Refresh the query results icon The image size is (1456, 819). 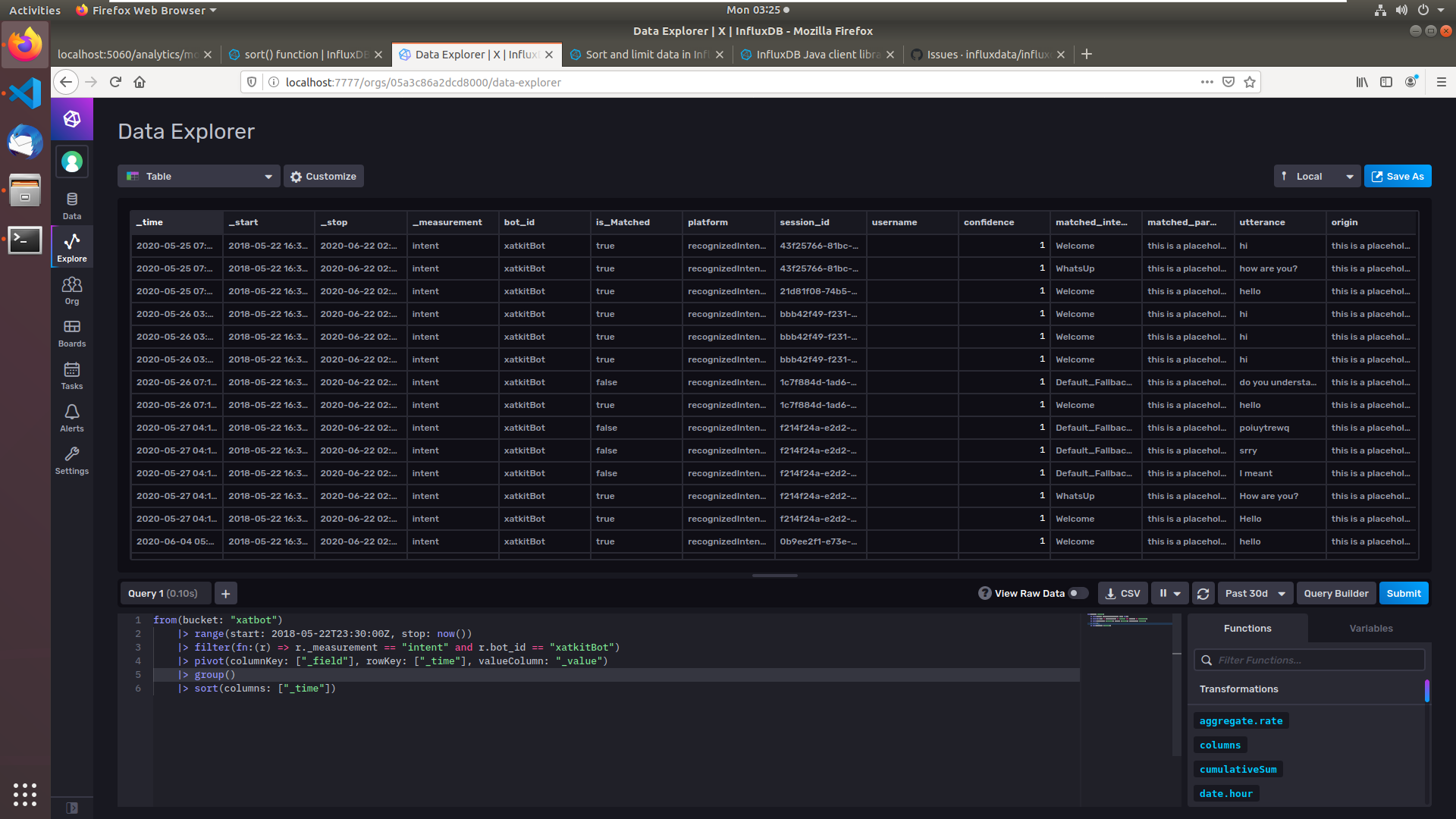click(1203, 594)
